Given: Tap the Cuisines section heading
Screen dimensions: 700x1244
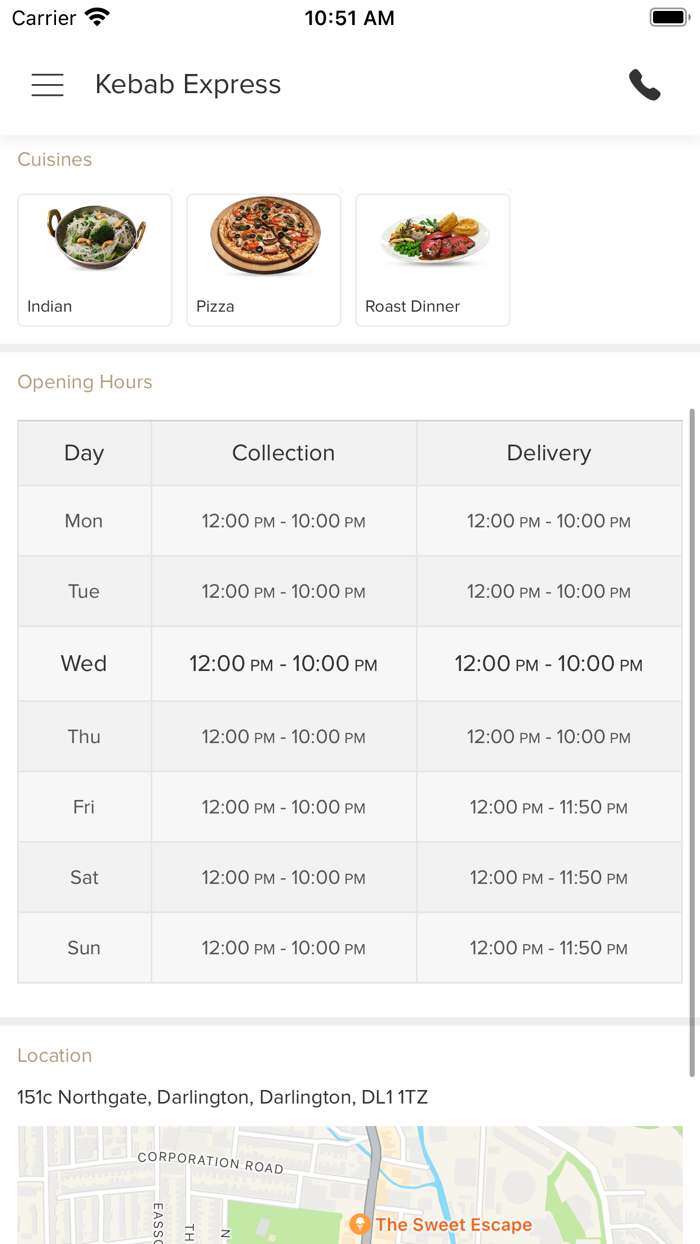Looking at the screenshot, I should tap(55, 160).
